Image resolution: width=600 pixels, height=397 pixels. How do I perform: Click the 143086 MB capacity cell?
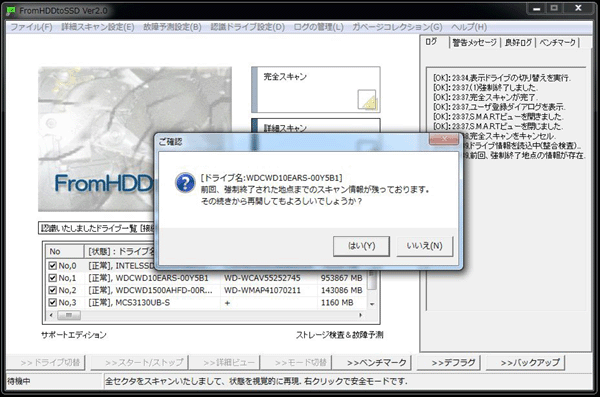click(341, 290)
